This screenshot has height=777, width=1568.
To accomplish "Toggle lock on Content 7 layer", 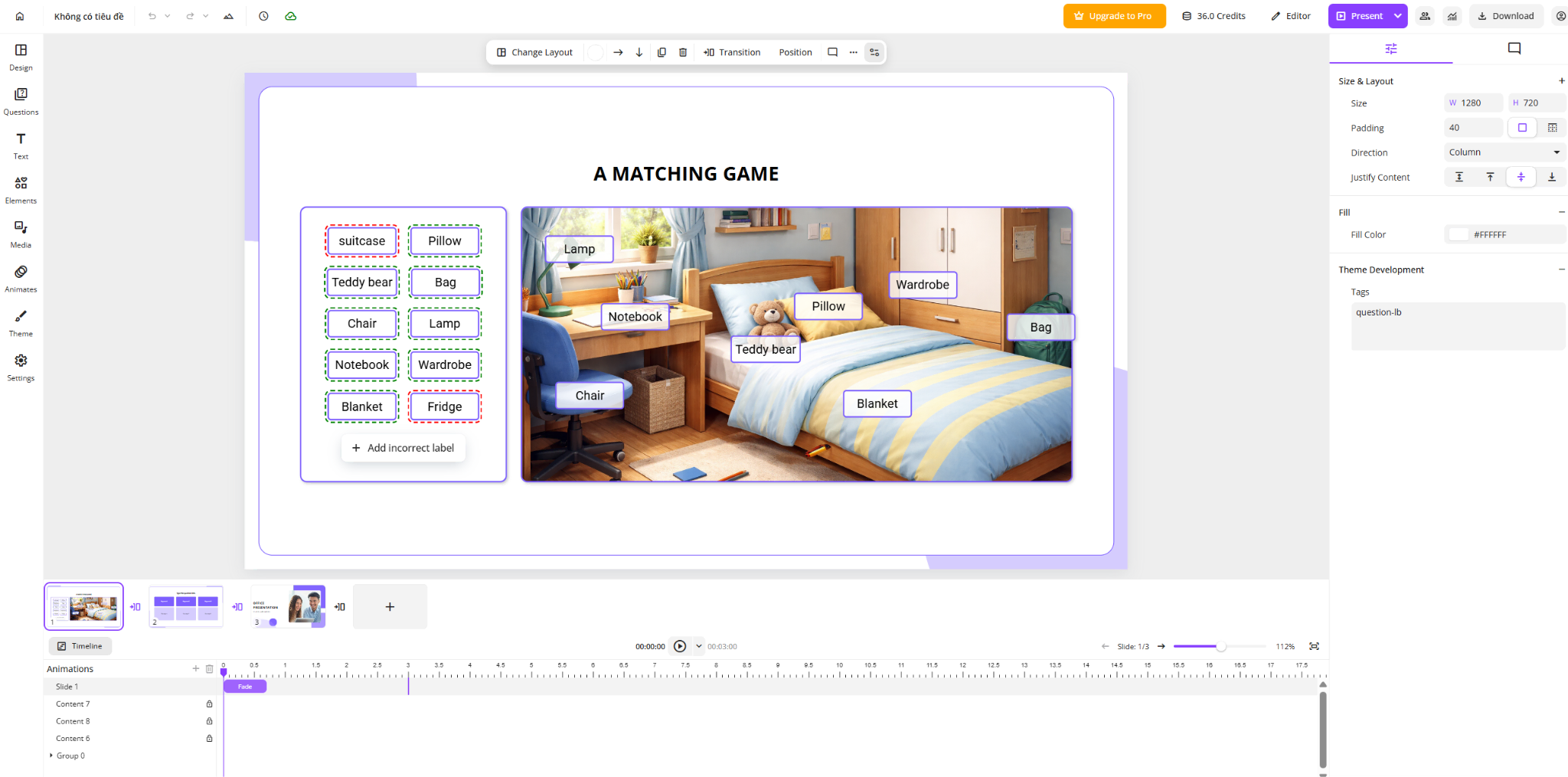I will tap(209, 704).
